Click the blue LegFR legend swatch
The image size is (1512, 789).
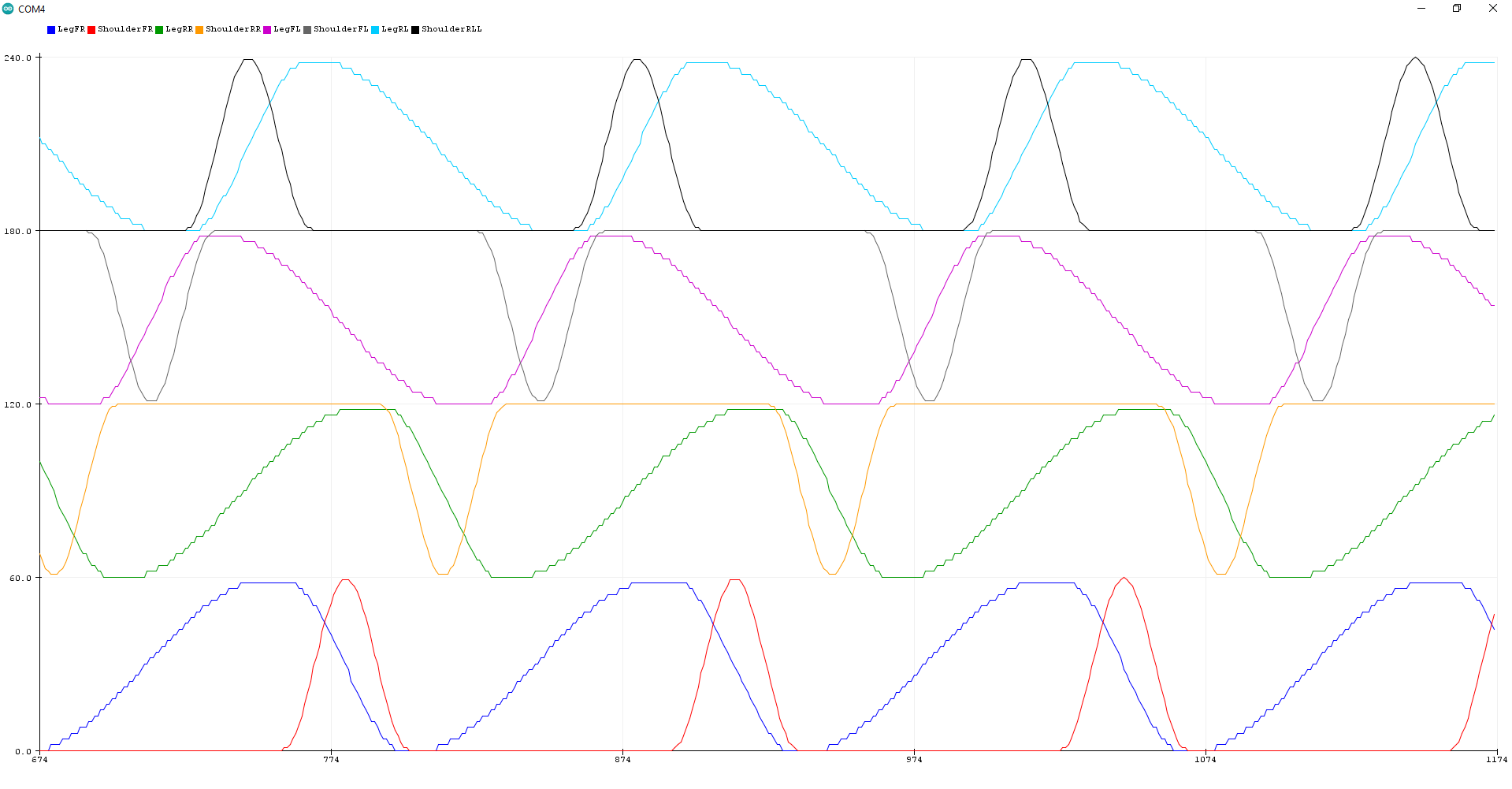(x=51, y=30)
